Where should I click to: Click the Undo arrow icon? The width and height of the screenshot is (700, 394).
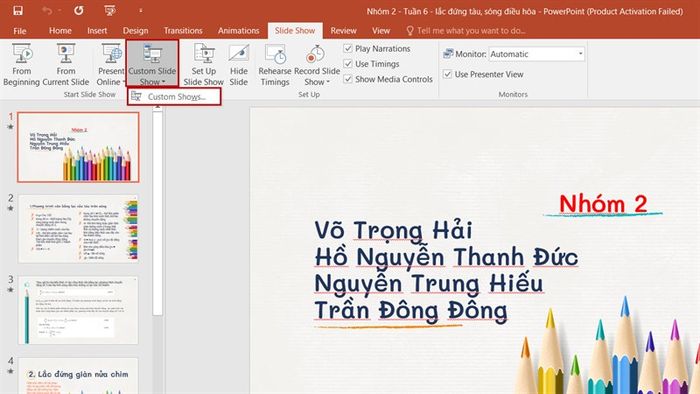(x=47, y=11)
